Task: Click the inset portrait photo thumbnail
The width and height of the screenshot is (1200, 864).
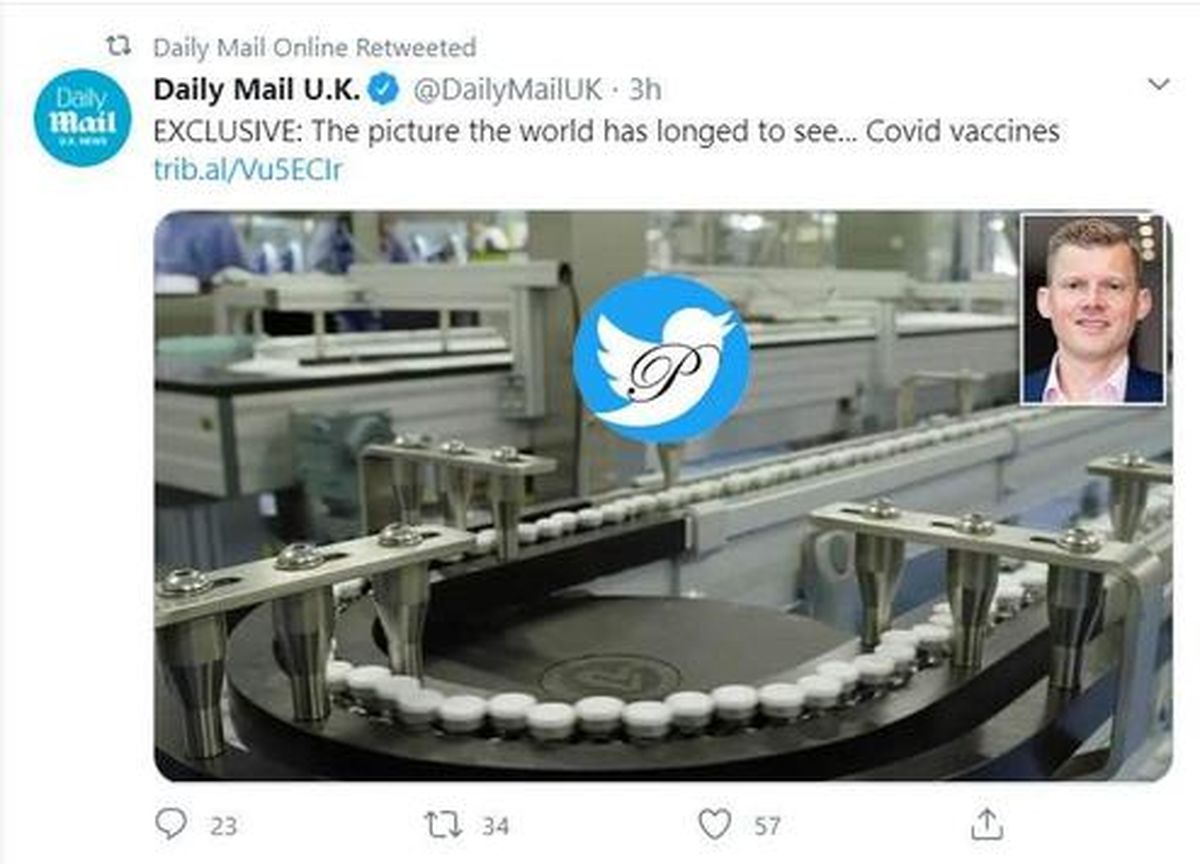Action: point(1092,309)
